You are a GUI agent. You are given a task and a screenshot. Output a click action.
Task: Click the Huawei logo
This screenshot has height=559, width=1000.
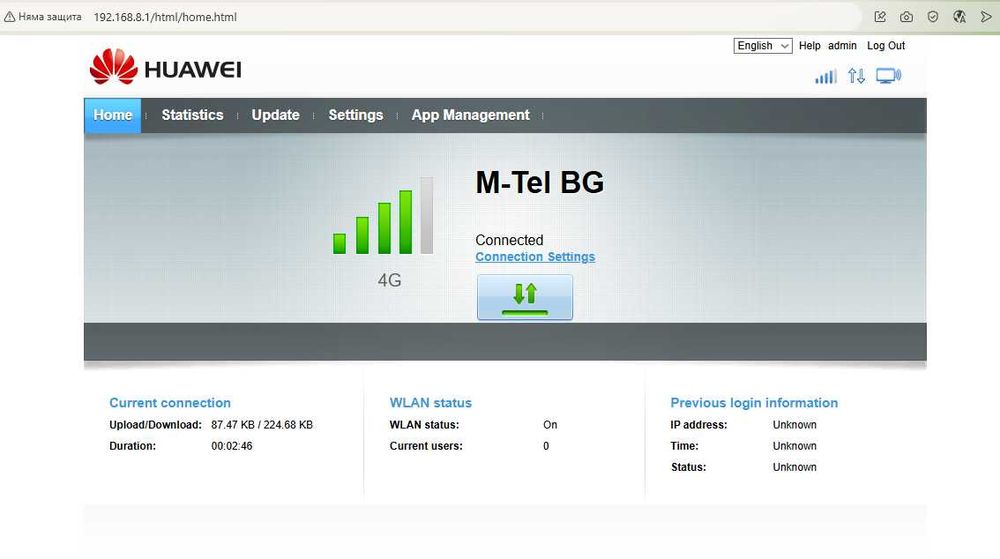click(165, 67)
